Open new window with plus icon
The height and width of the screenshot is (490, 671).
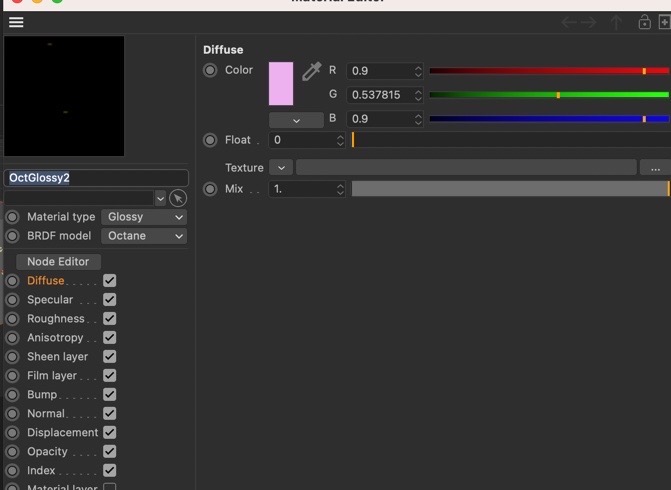[665, 22]
